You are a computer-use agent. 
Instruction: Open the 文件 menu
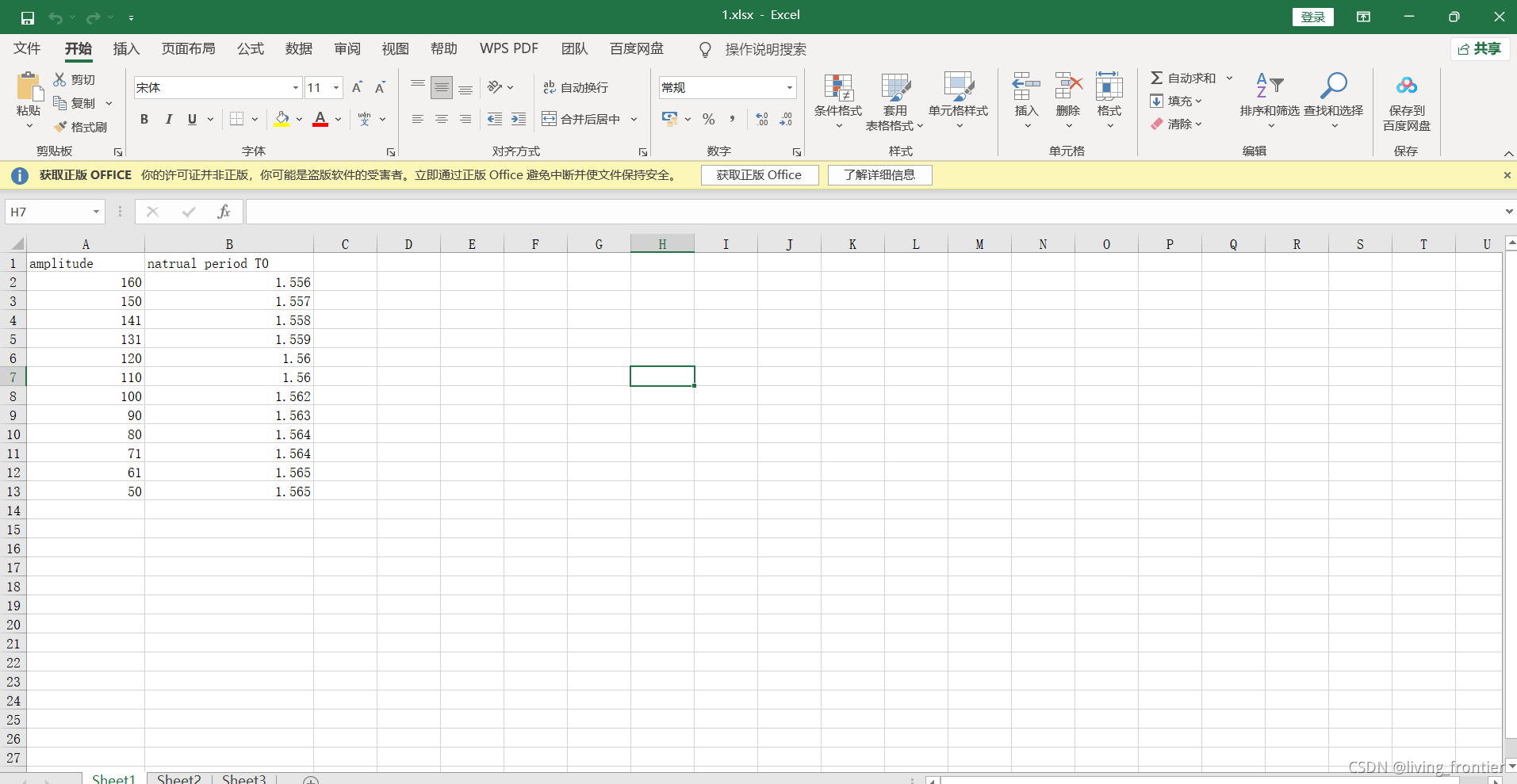click(x=27, y=49)
